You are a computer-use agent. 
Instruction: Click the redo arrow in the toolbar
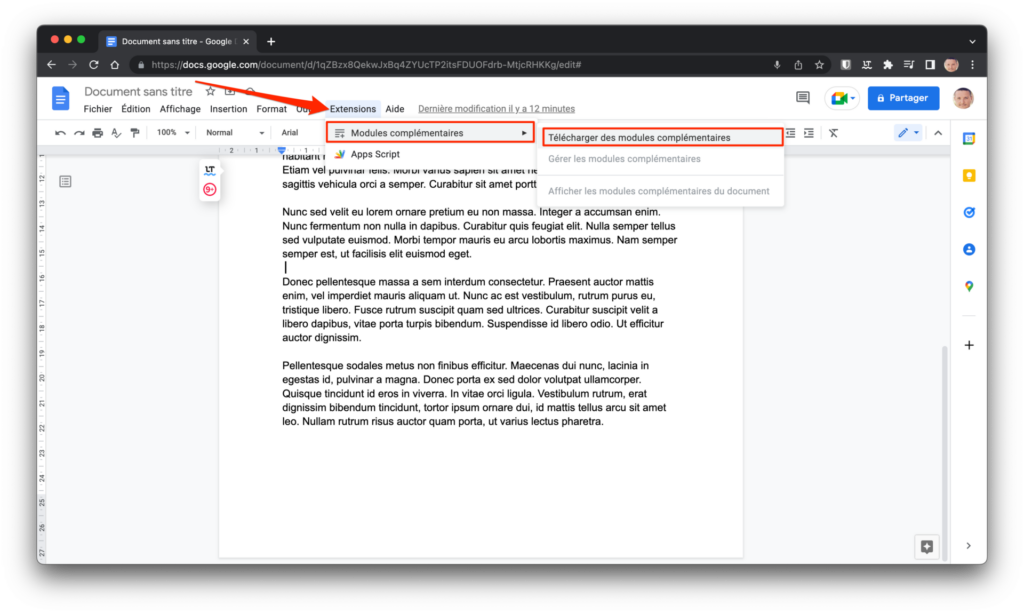pos(79,133)
